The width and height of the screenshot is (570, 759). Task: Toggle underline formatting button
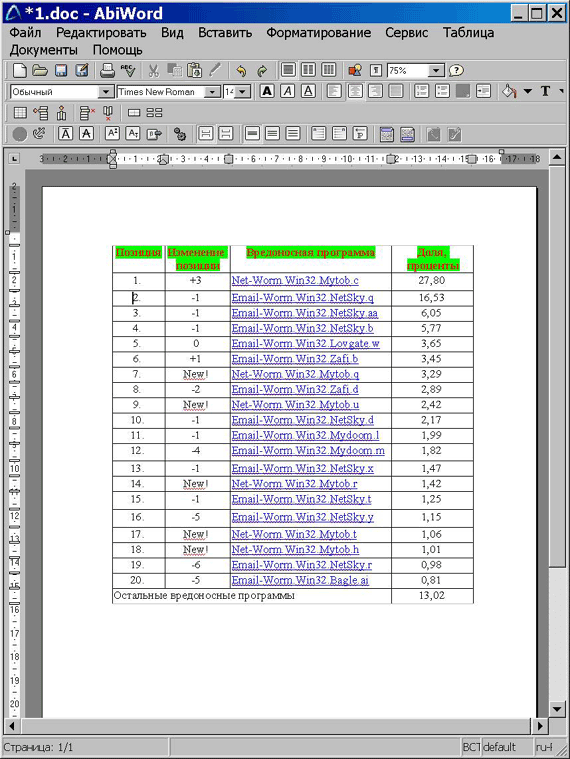point(308,91)
